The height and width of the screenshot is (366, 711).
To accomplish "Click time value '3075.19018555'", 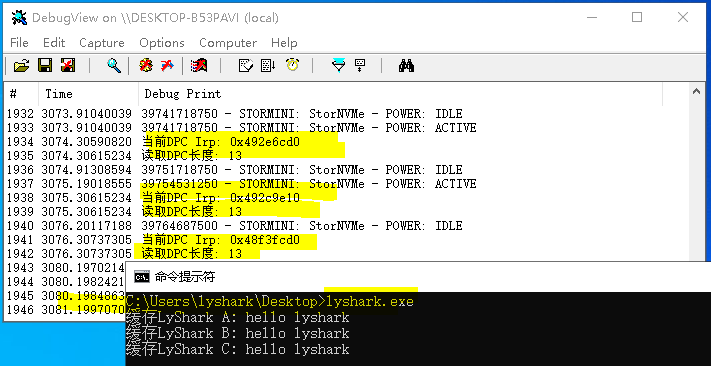I will pos(87,184).
